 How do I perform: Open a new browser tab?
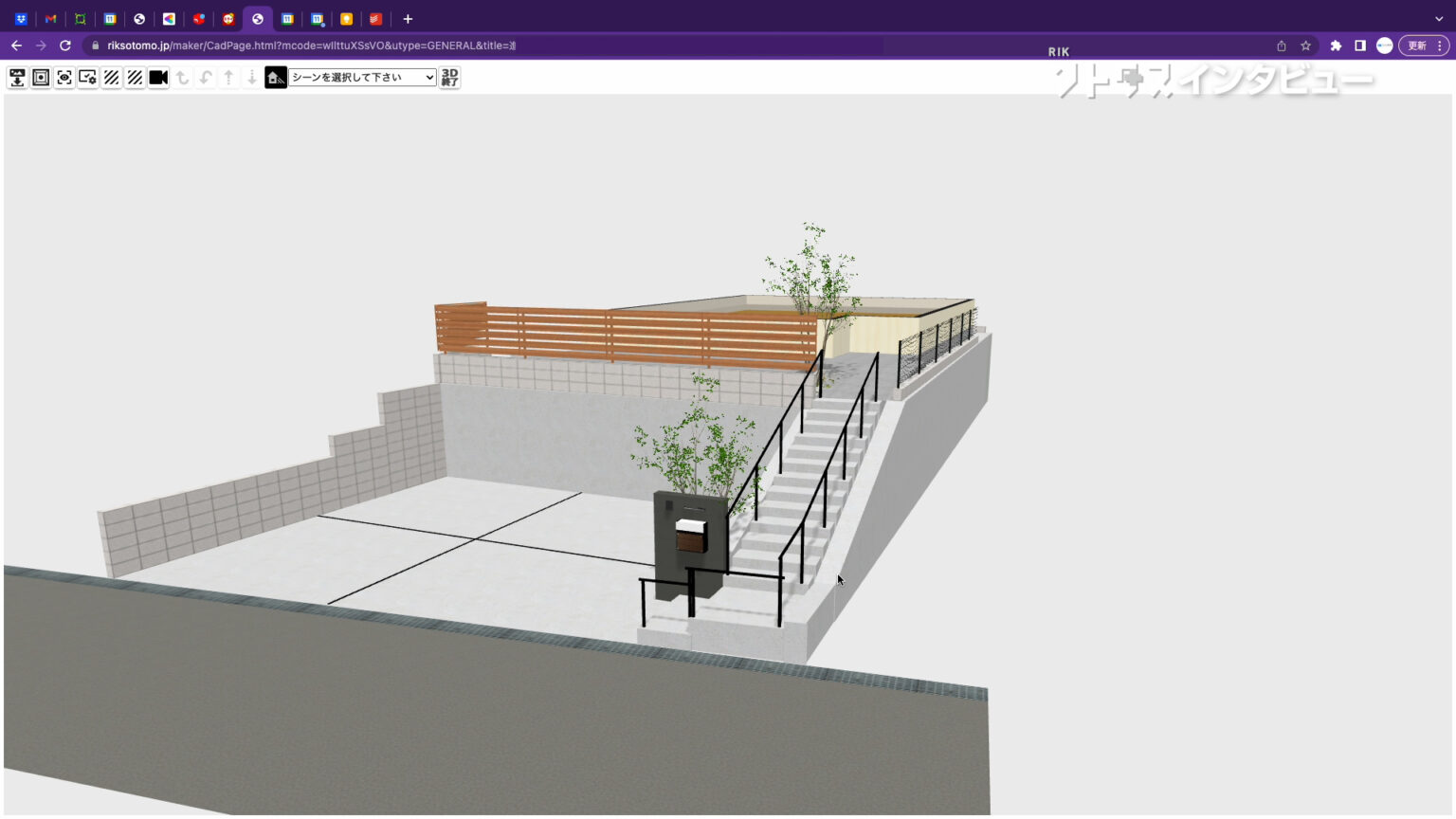pyautogui.click(x=408, y=19)
